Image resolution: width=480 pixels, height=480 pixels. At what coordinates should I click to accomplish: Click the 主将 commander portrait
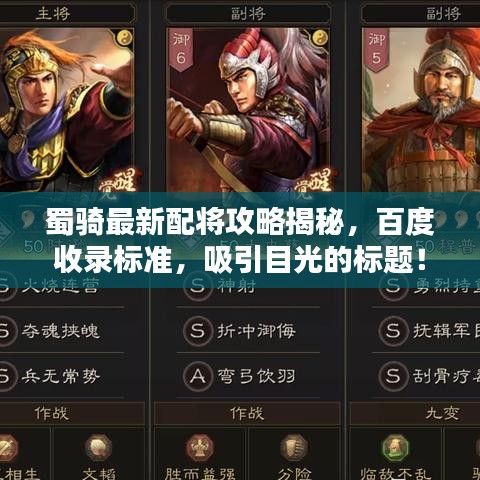[x=67, y=110]
